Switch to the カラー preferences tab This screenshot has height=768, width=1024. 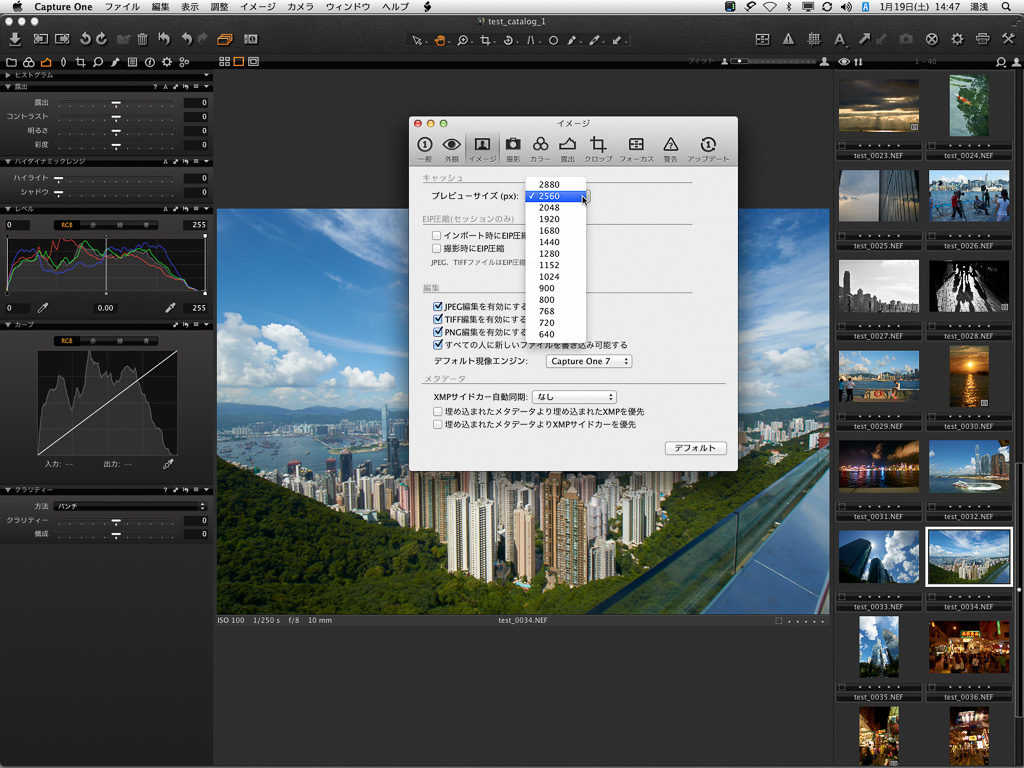(x=540, y=149)
